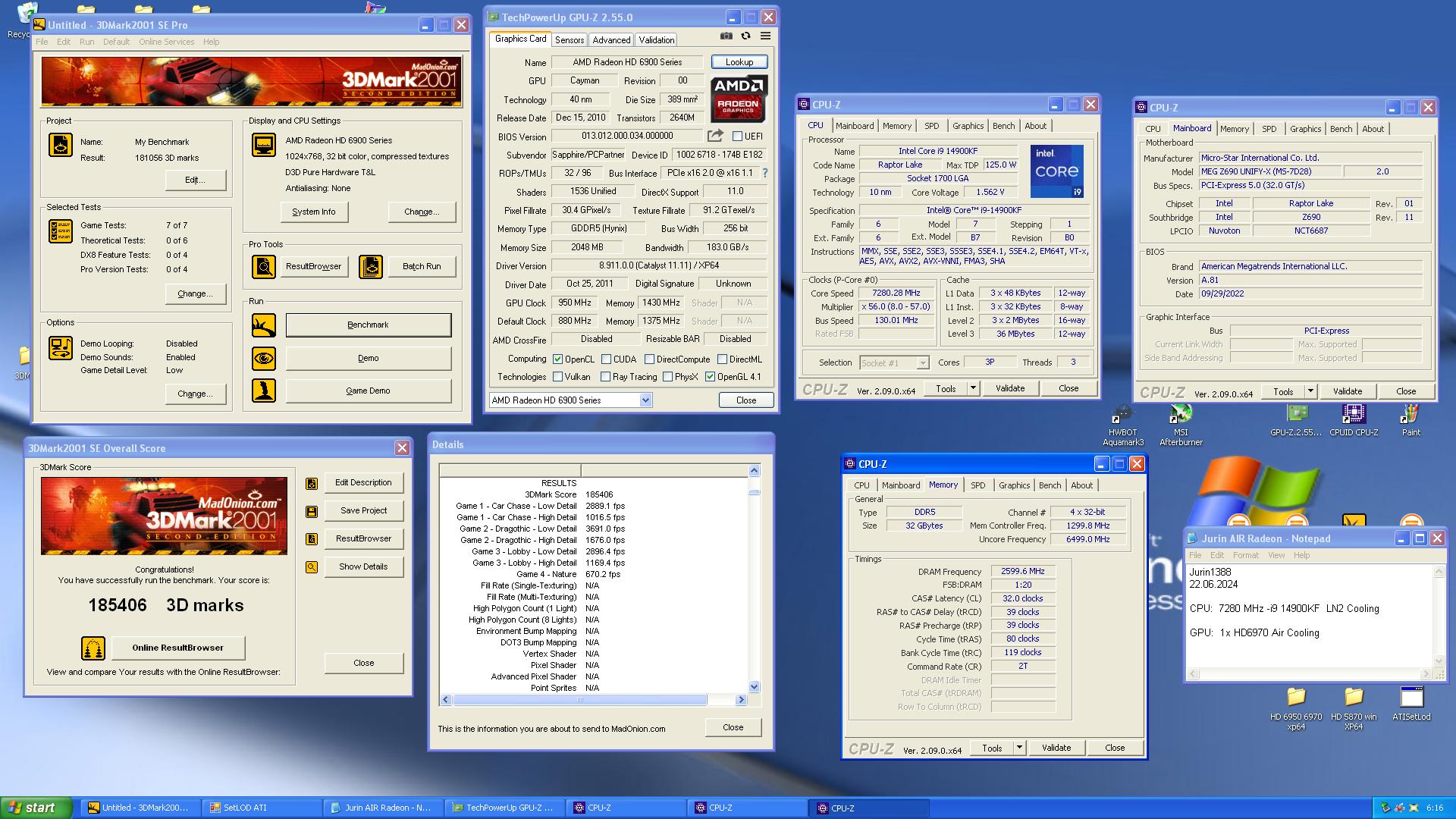Click the ResultBrowser magnifier icon in Pro Tools

pos(264,266)
